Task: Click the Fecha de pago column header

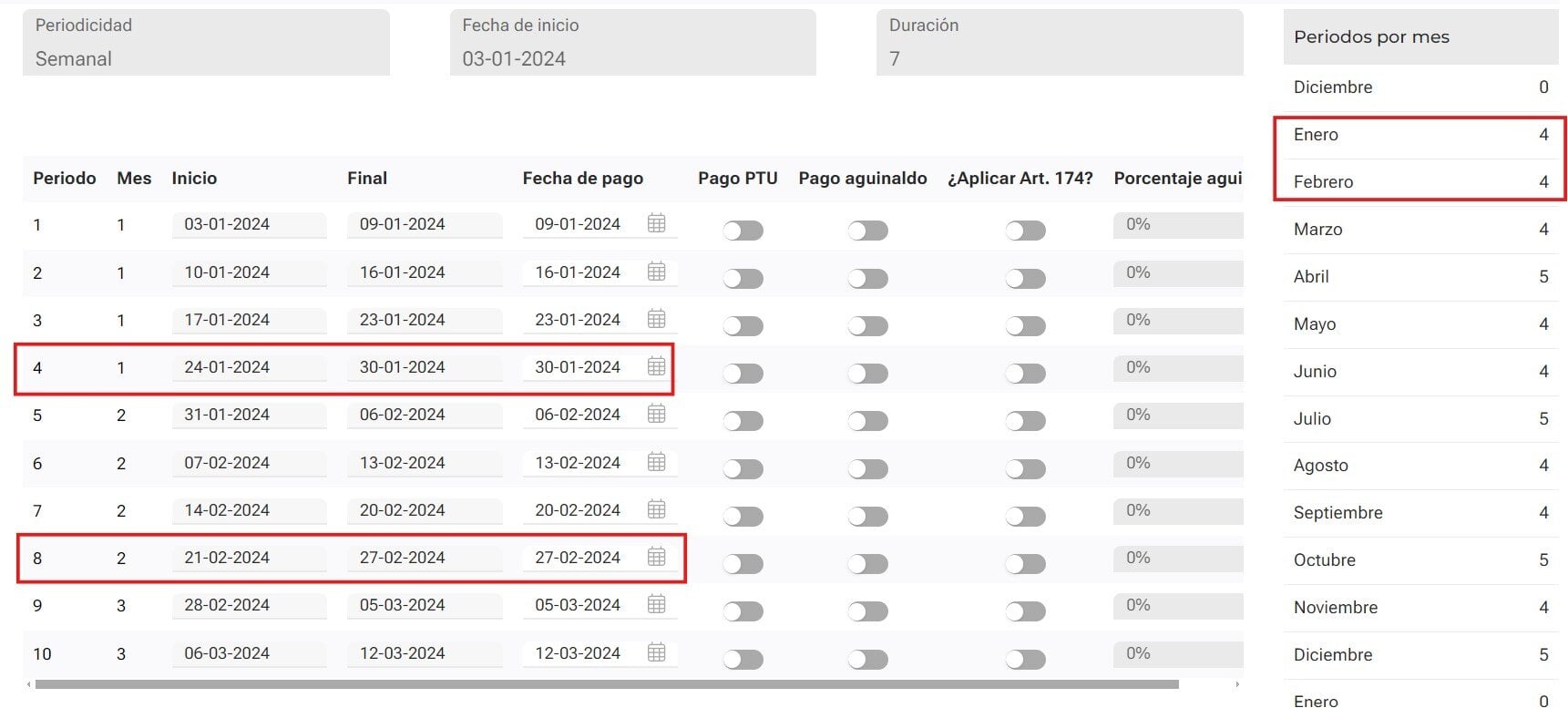Action: [583, 179]
